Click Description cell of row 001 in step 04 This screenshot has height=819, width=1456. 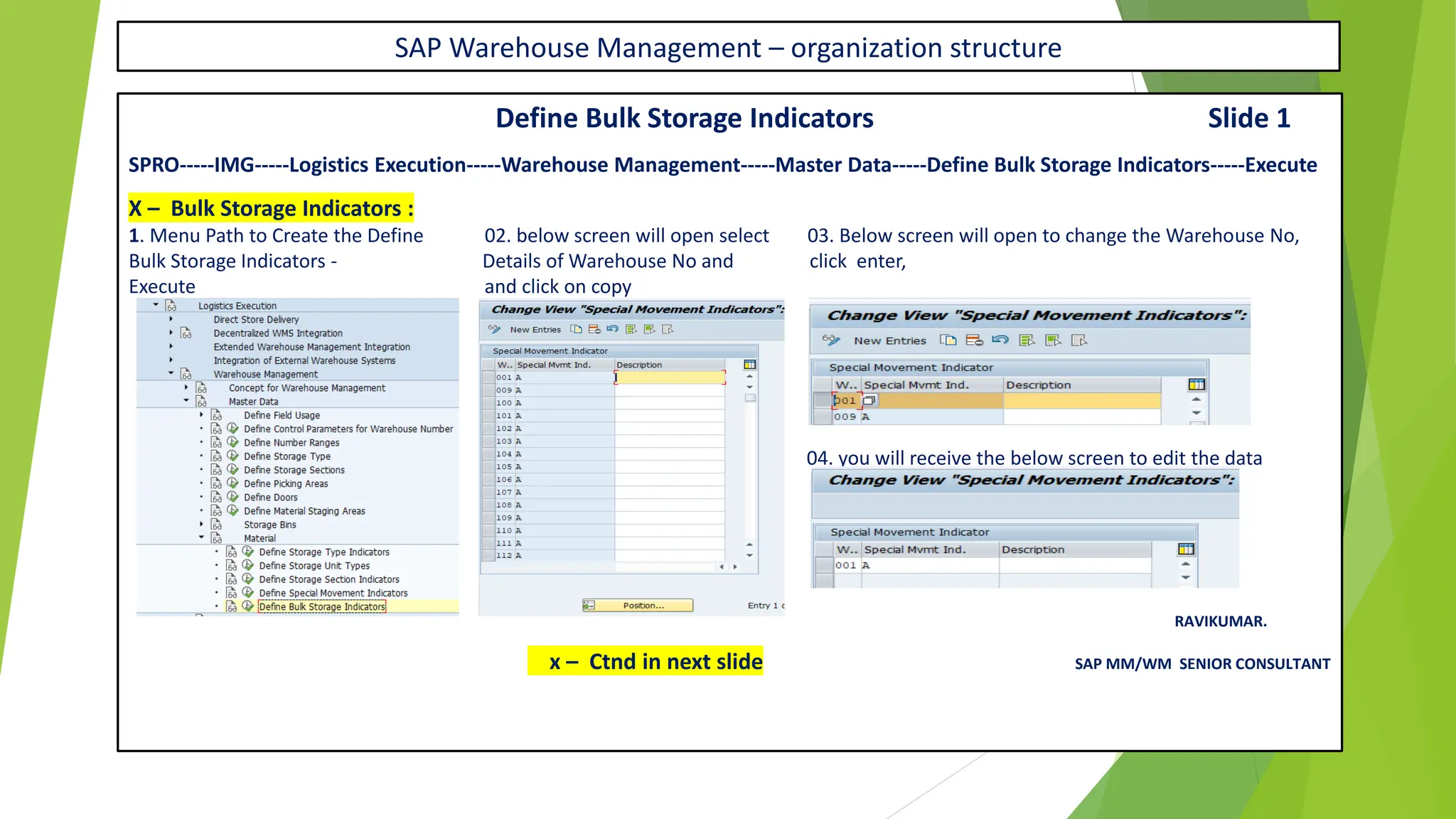click(x=1075, y=566)
